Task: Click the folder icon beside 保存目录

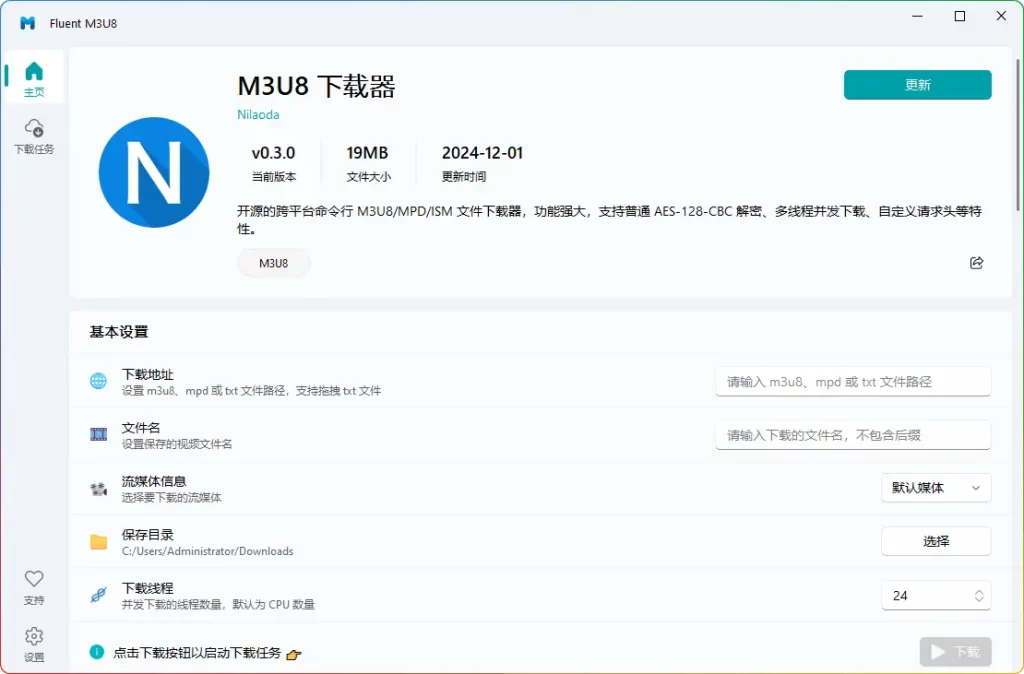Action: coord(98,542)
